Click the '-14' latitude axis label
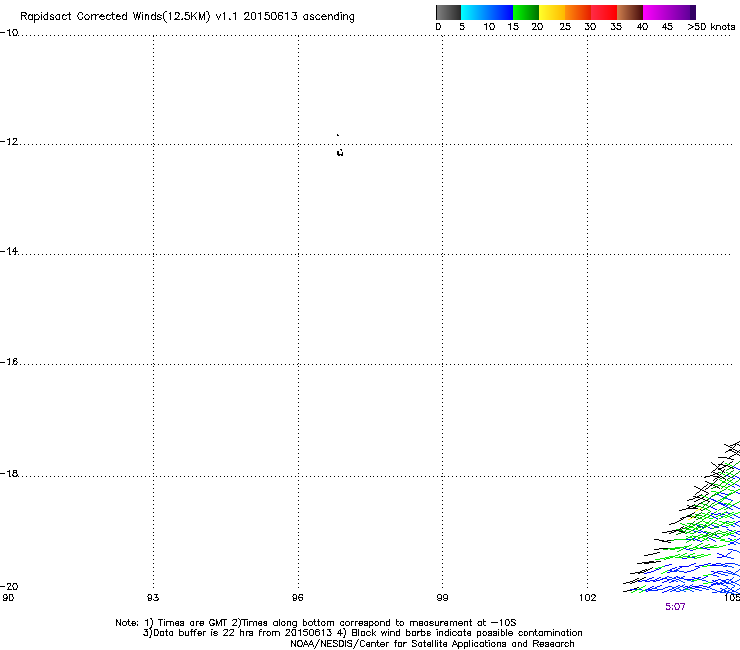The width and height of the screenshot is (740, 650). tap(9, 251)
